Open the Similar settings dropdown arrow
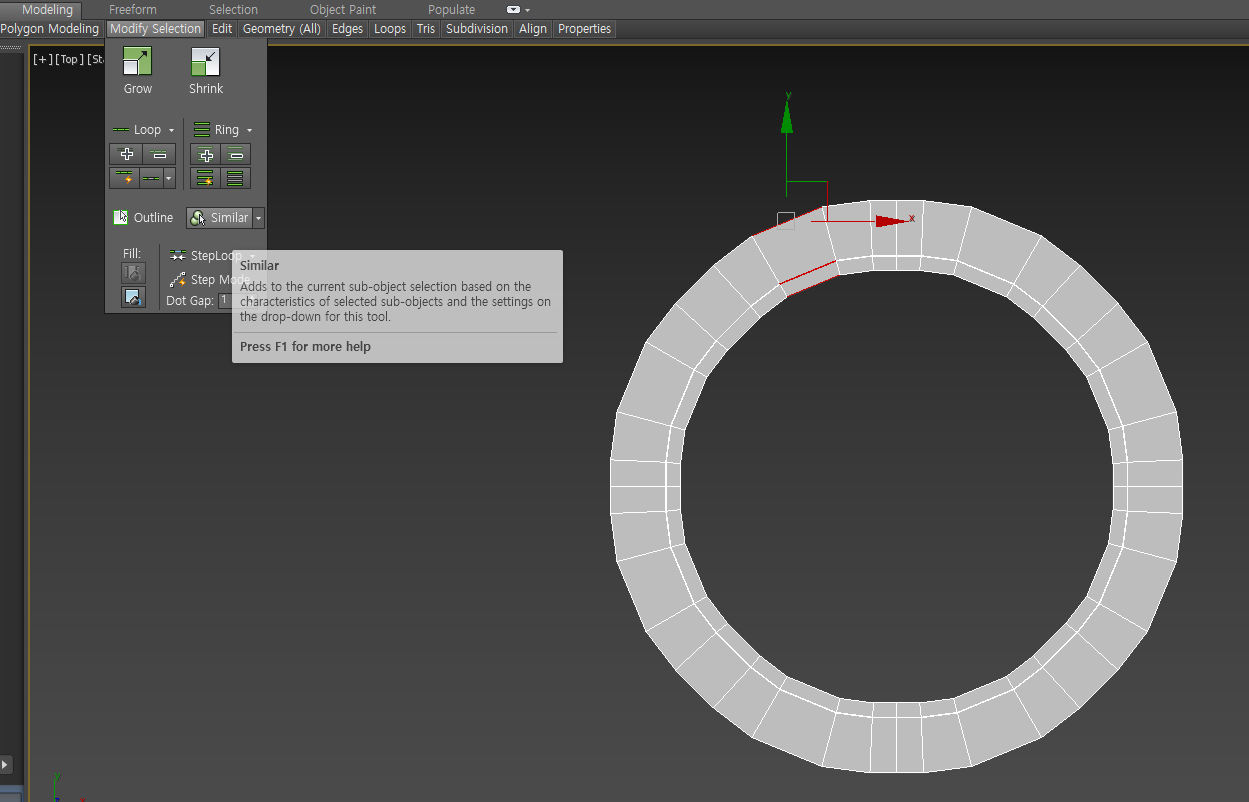The height and width of the screenshot is (802, 1249). pos(259,217)
